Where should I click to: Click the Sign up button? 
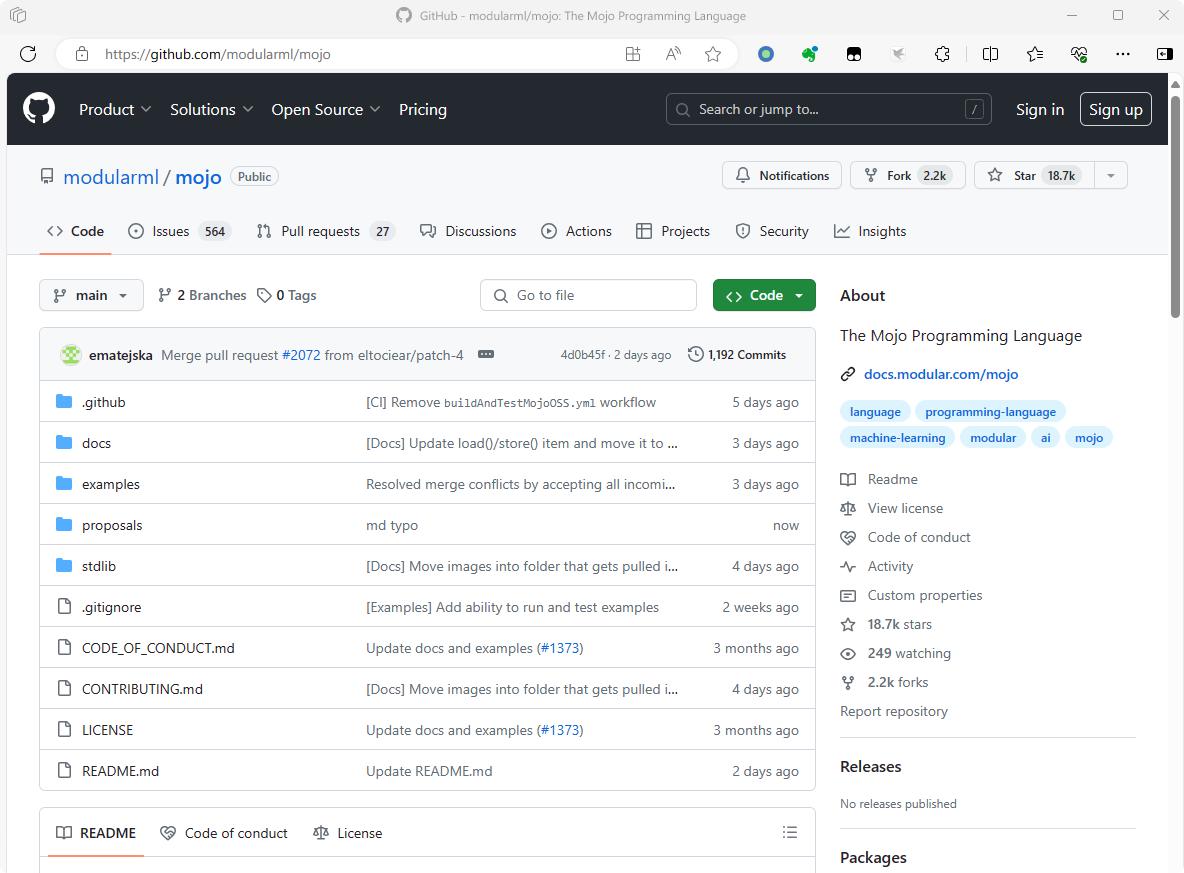(x=1115, y=109)
